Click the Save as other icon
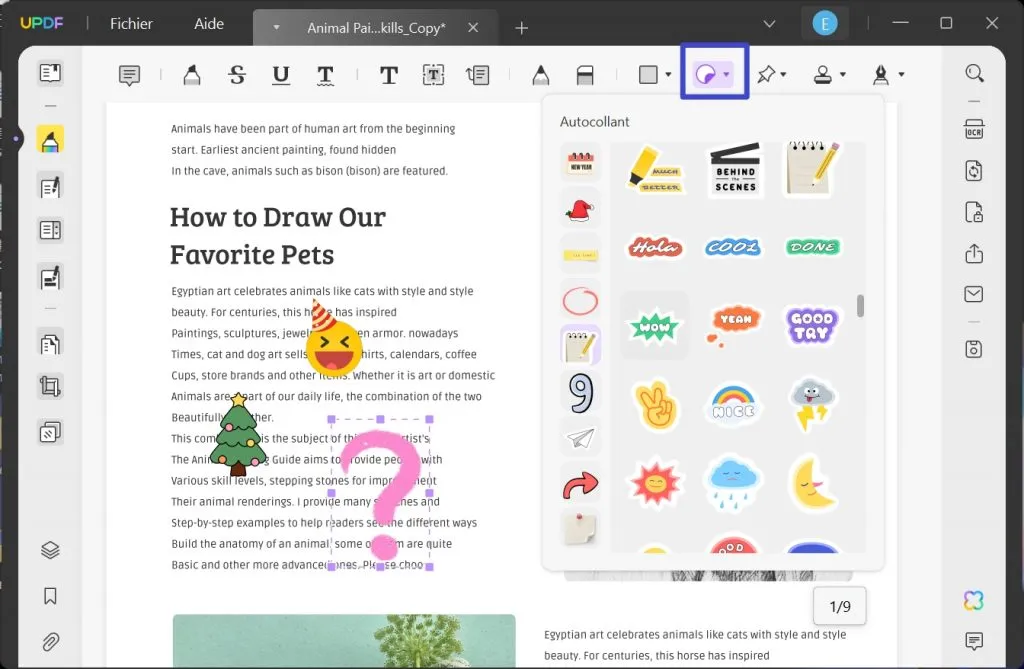The height and width of the screenshot is (669, 1024). click(974, 349)
